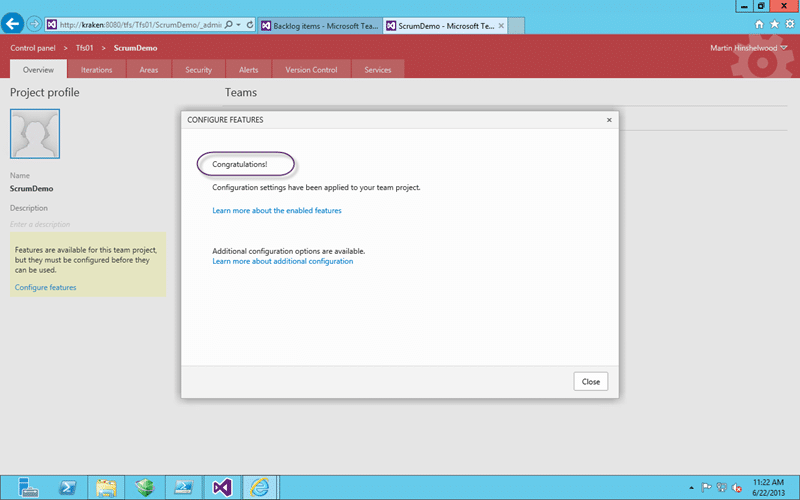Viewport: 800px width, 500px height.
Task: Open Favorites star icon
Action: point(774,24)
